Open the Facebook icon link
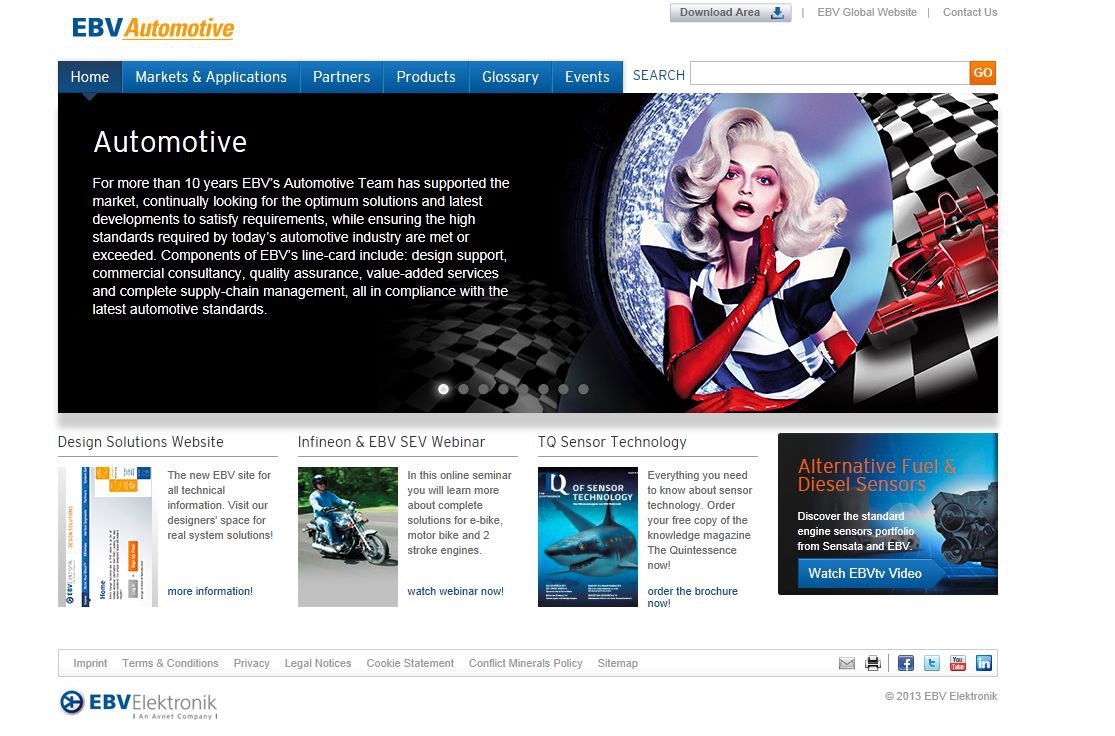This screenshot has width=1115, height=736. click(x=906, y=663)
